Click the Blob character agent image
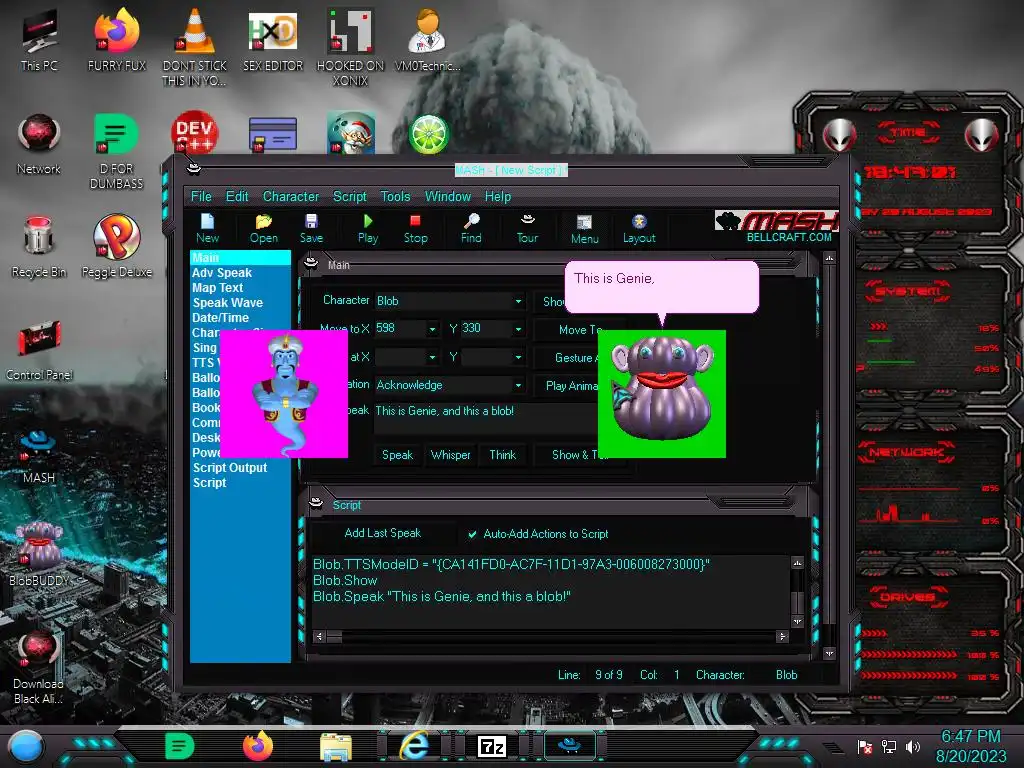Image resolution: width=1024 pixels, height=768 pixels. coord(662,394)
